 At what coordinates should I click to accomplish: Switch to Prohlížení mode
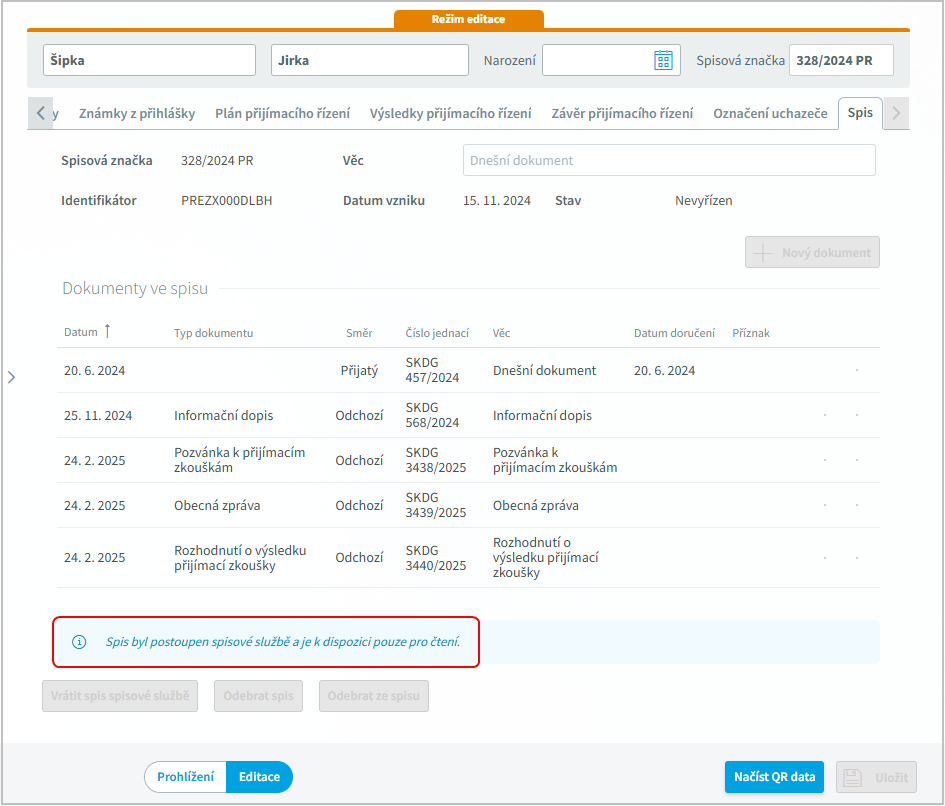(185, 777)
